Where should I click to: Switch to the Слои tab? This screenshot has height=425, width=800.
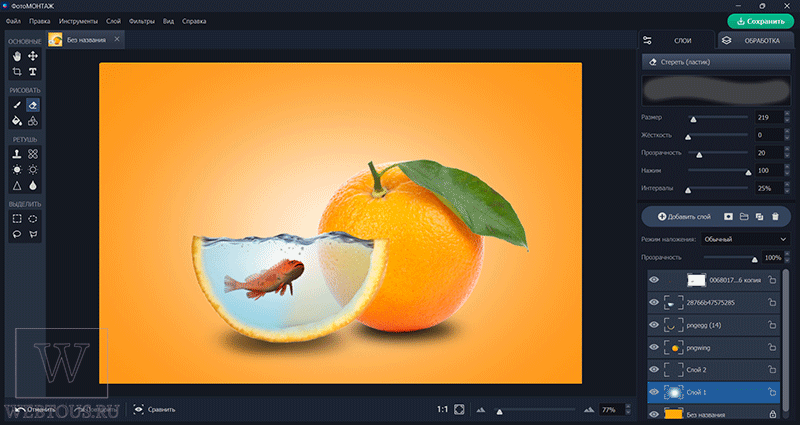point(676,40)
